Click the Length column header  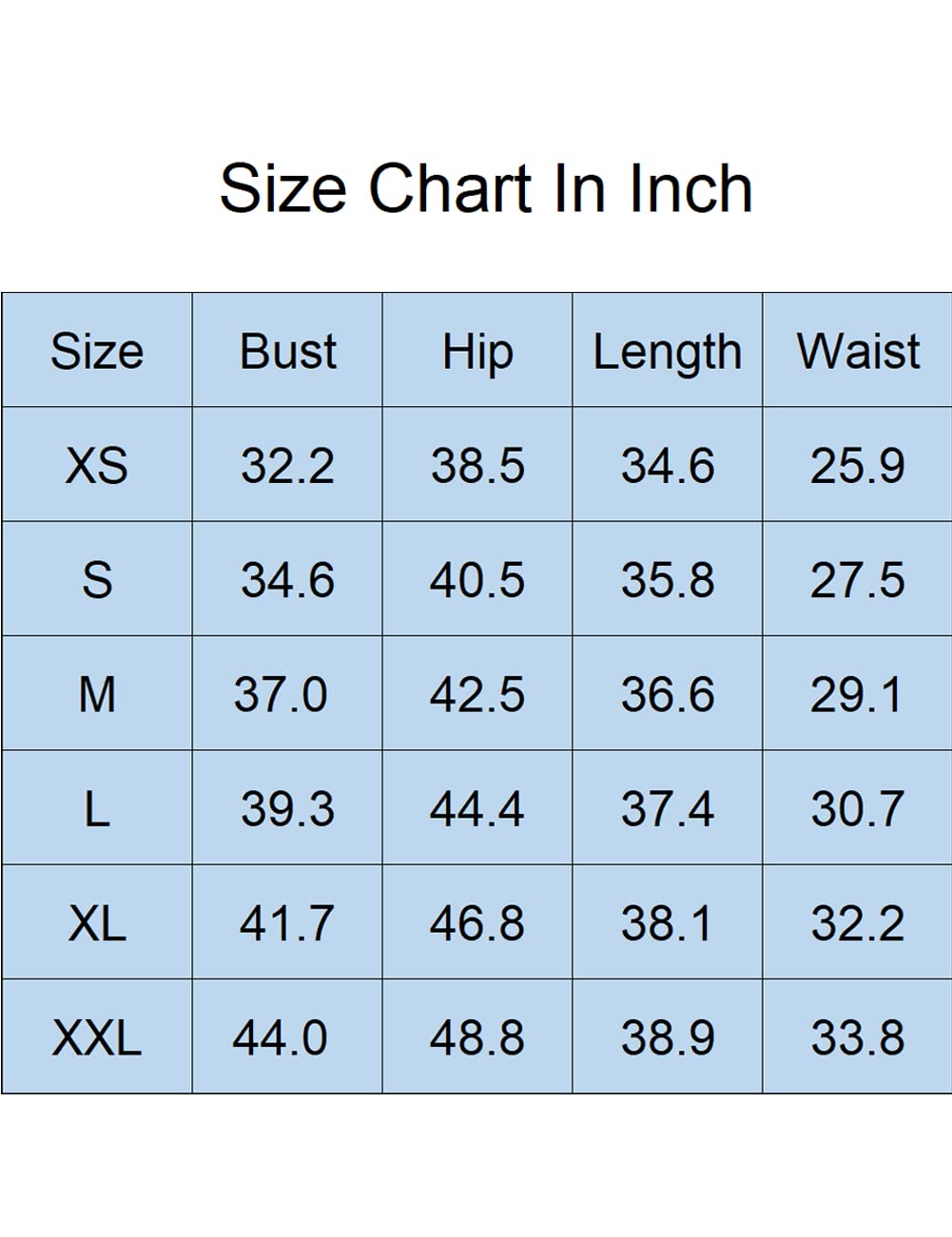pyautogui.click(x=667, y=353)
